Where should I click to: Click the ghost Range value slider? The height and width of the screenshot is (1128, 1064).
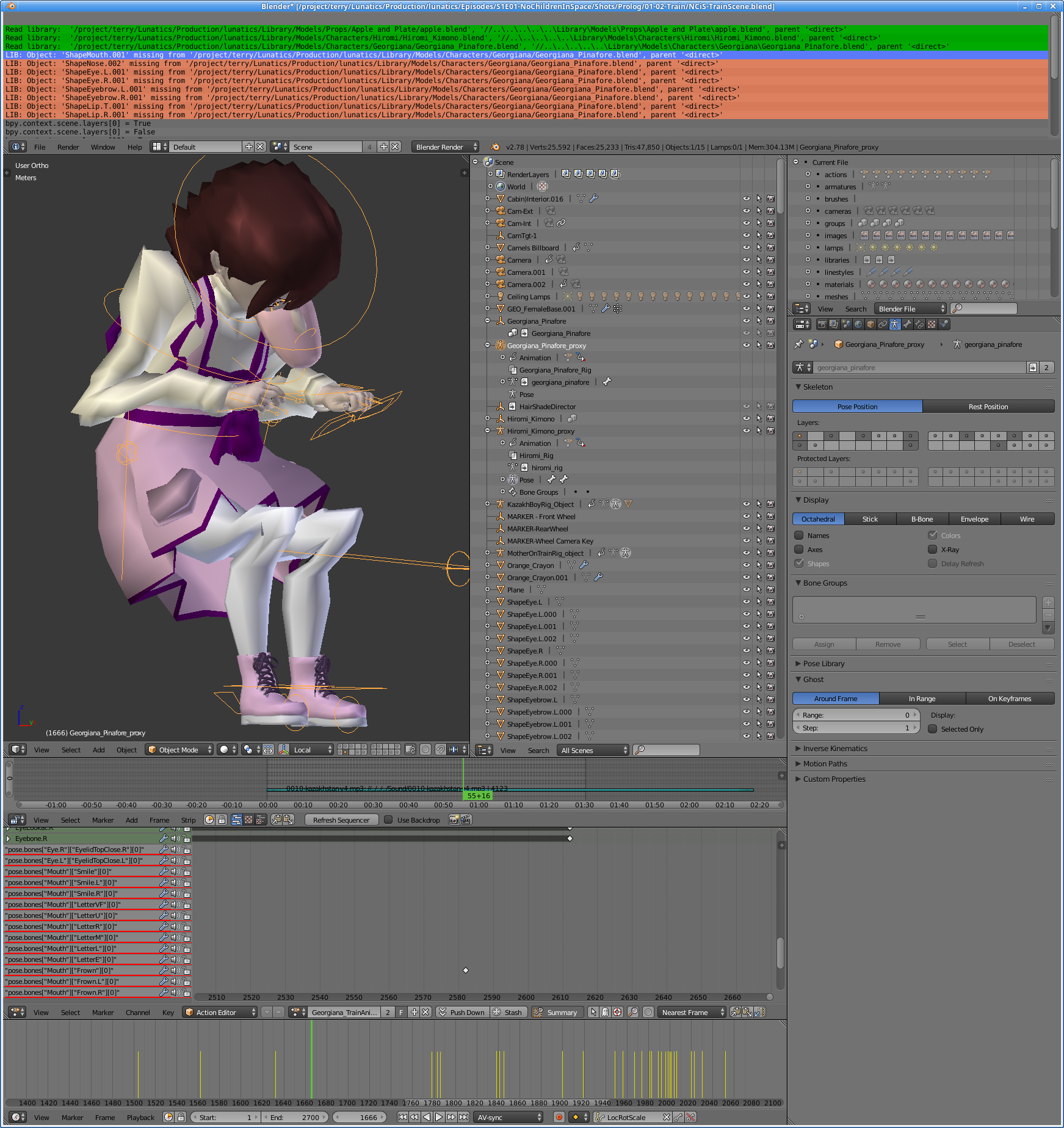click(856, 715)
